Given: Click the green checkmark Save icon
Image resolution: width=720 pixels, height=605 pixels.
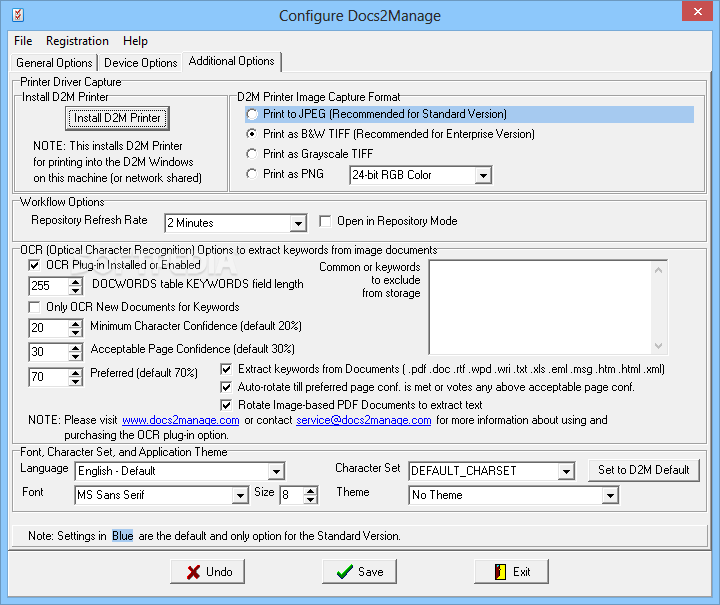Looking at the screenshot, I should click(345, 572).
